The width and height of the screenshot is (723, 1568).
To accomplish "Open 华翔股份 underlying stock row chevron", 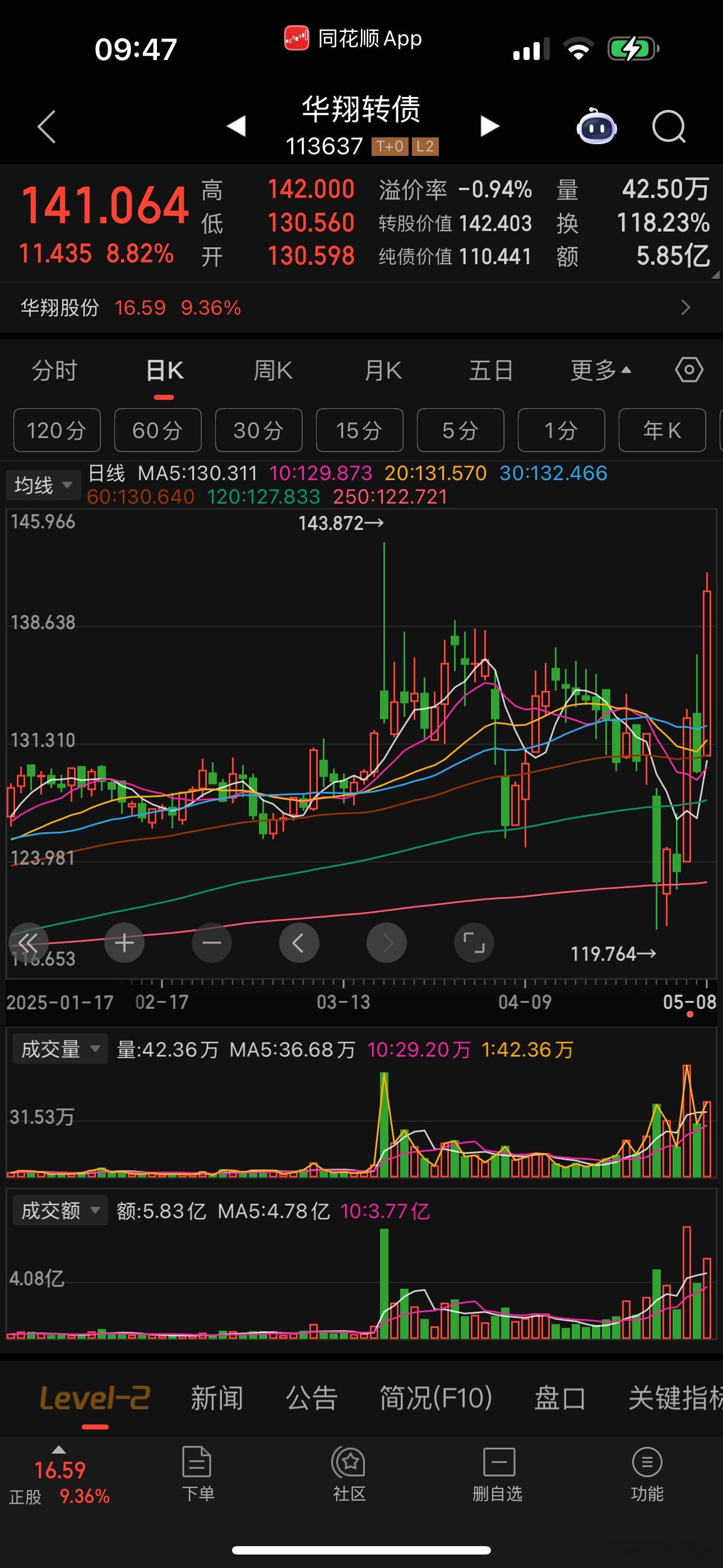I will [686, 307].
